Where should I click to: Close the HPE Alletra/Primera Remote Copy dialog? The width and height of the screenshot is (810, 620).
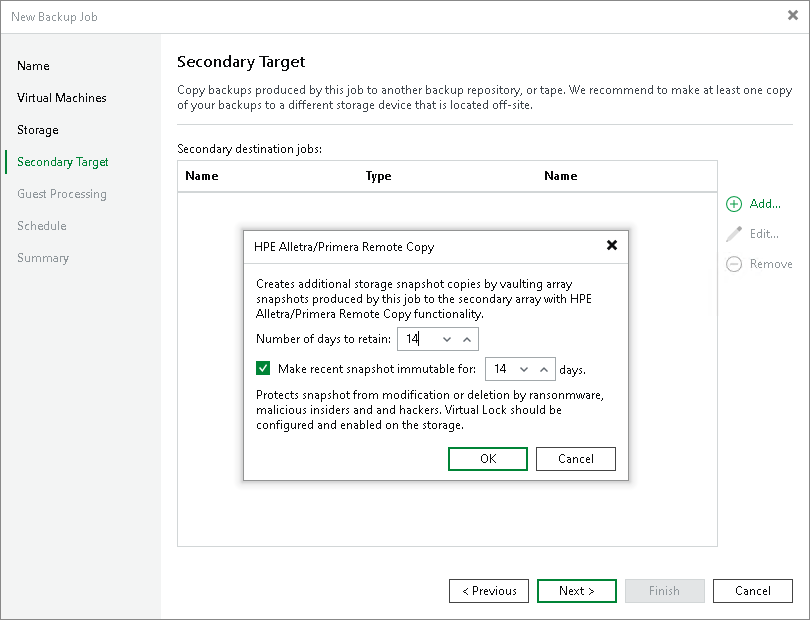pos(612,245)
